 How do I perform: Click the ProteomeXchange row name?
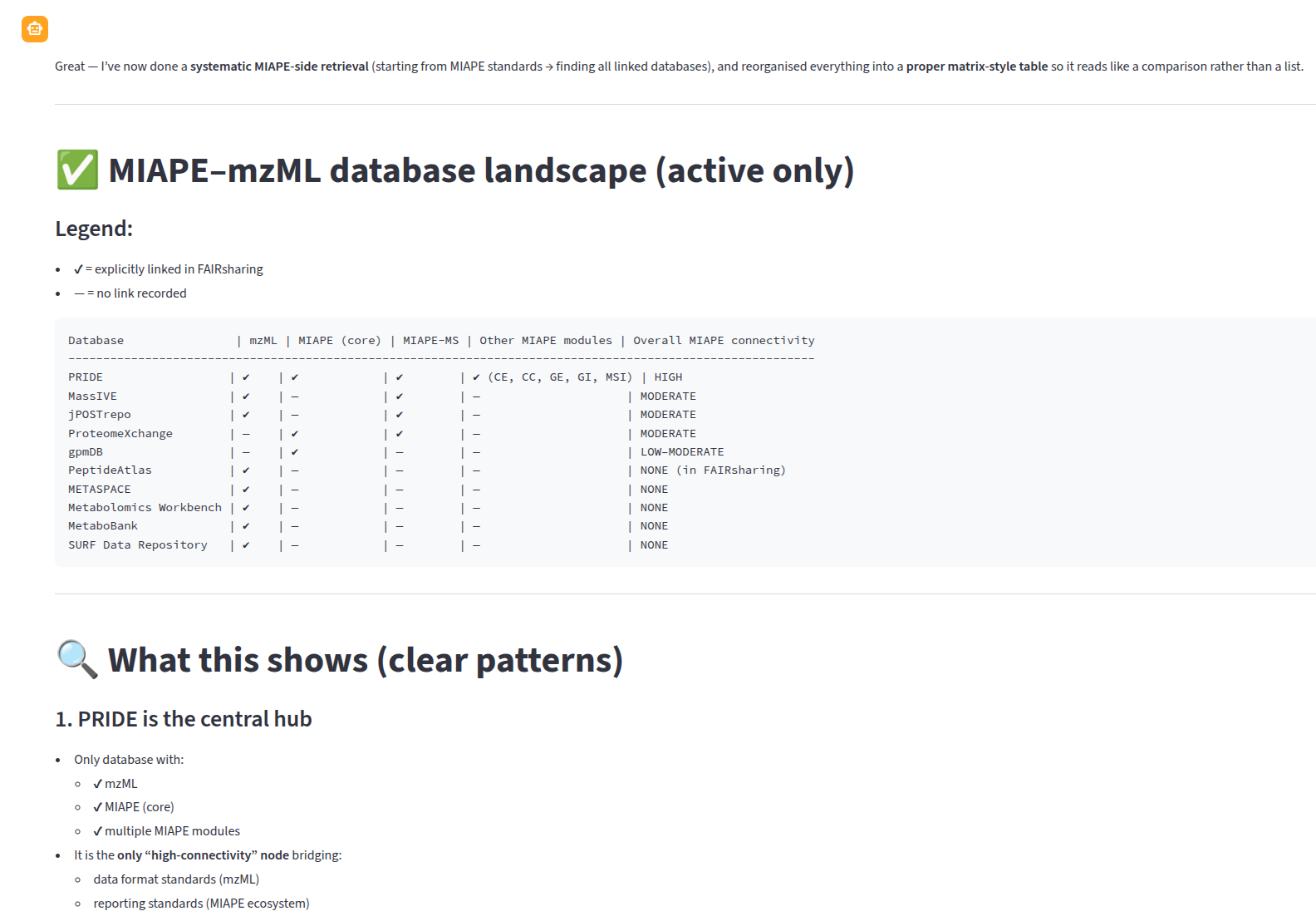pos(120,434)
